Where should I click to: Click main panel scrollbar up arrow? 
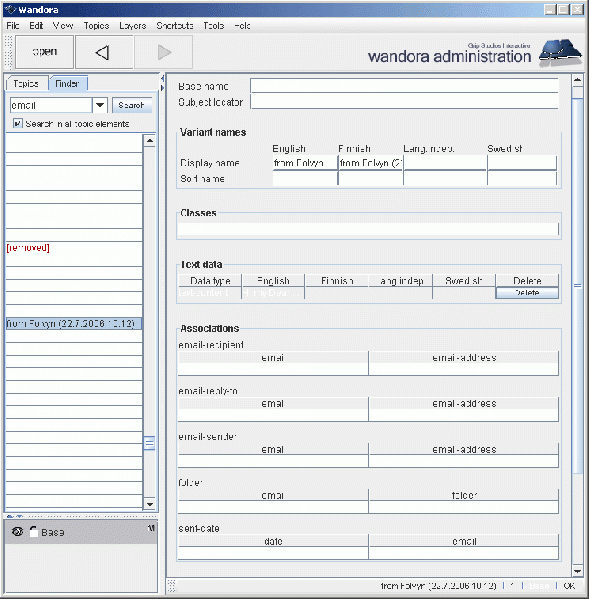coord(578,80)
